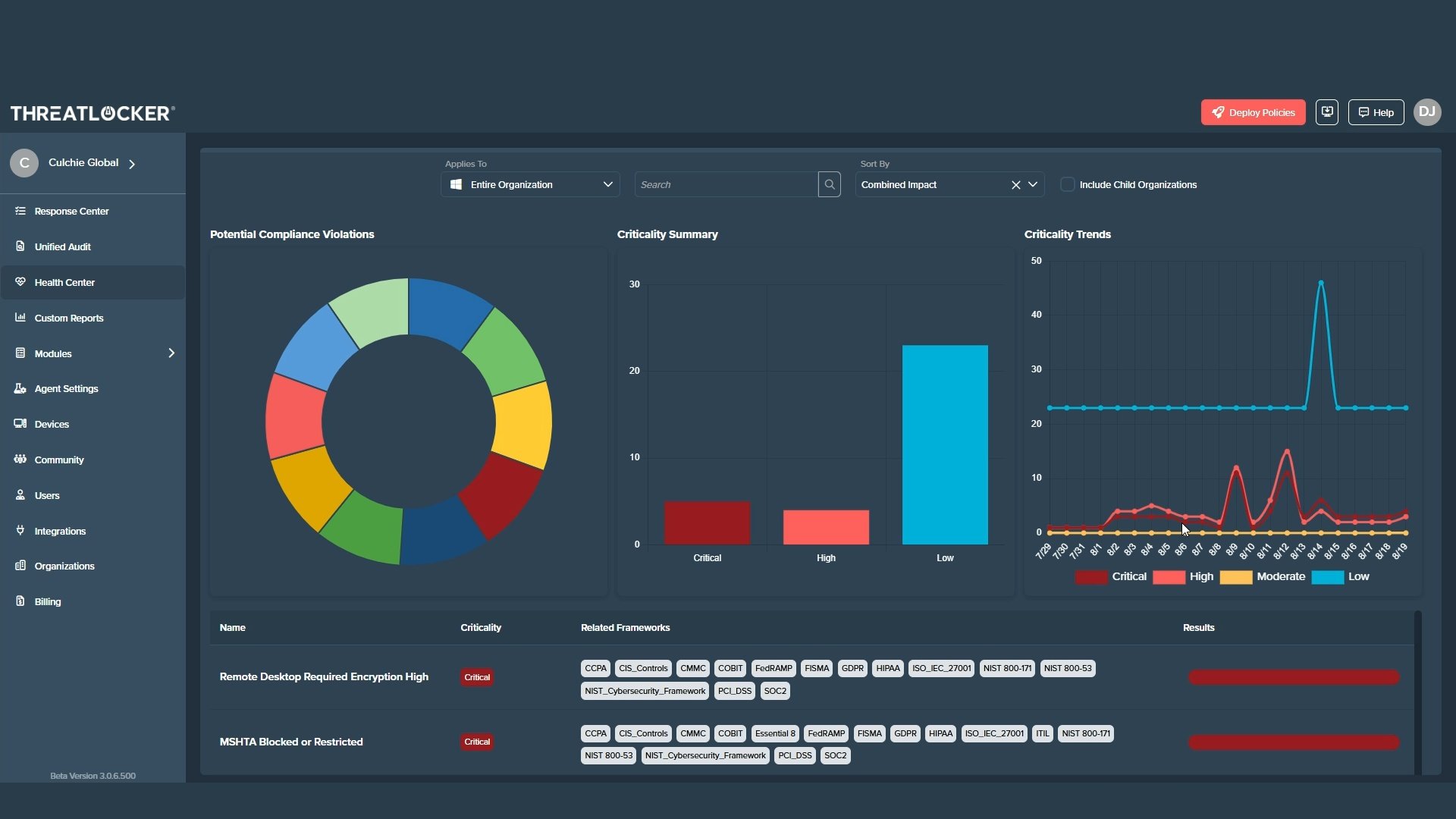Click Critical badge on Remote Desktop row

pyautogui.click(x=477, y=677)
